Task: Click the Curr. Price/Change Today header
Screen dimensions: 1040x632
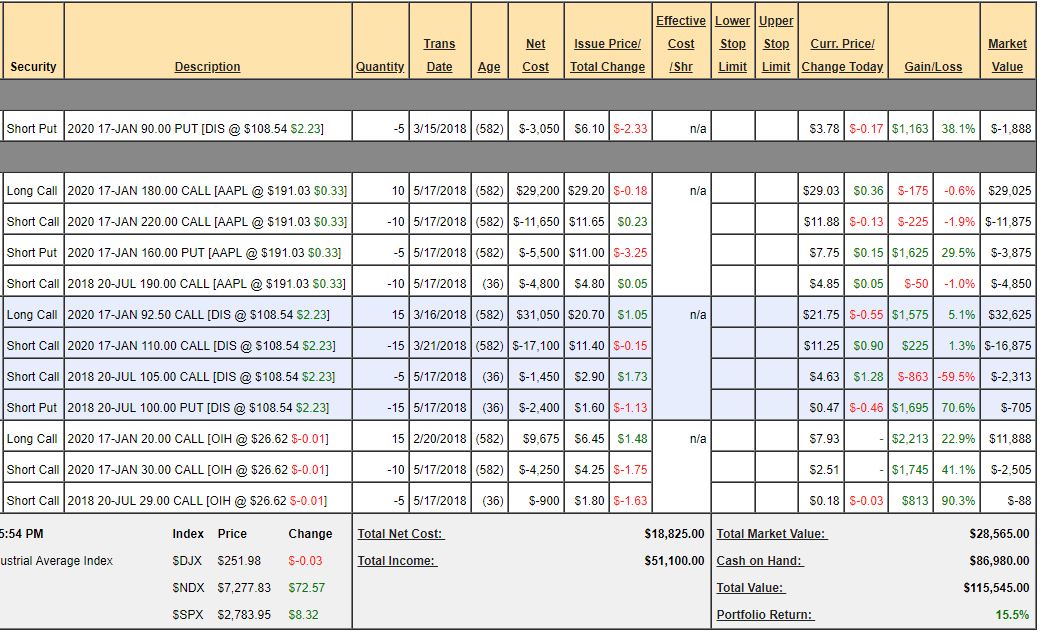Action: coord(843,55)
